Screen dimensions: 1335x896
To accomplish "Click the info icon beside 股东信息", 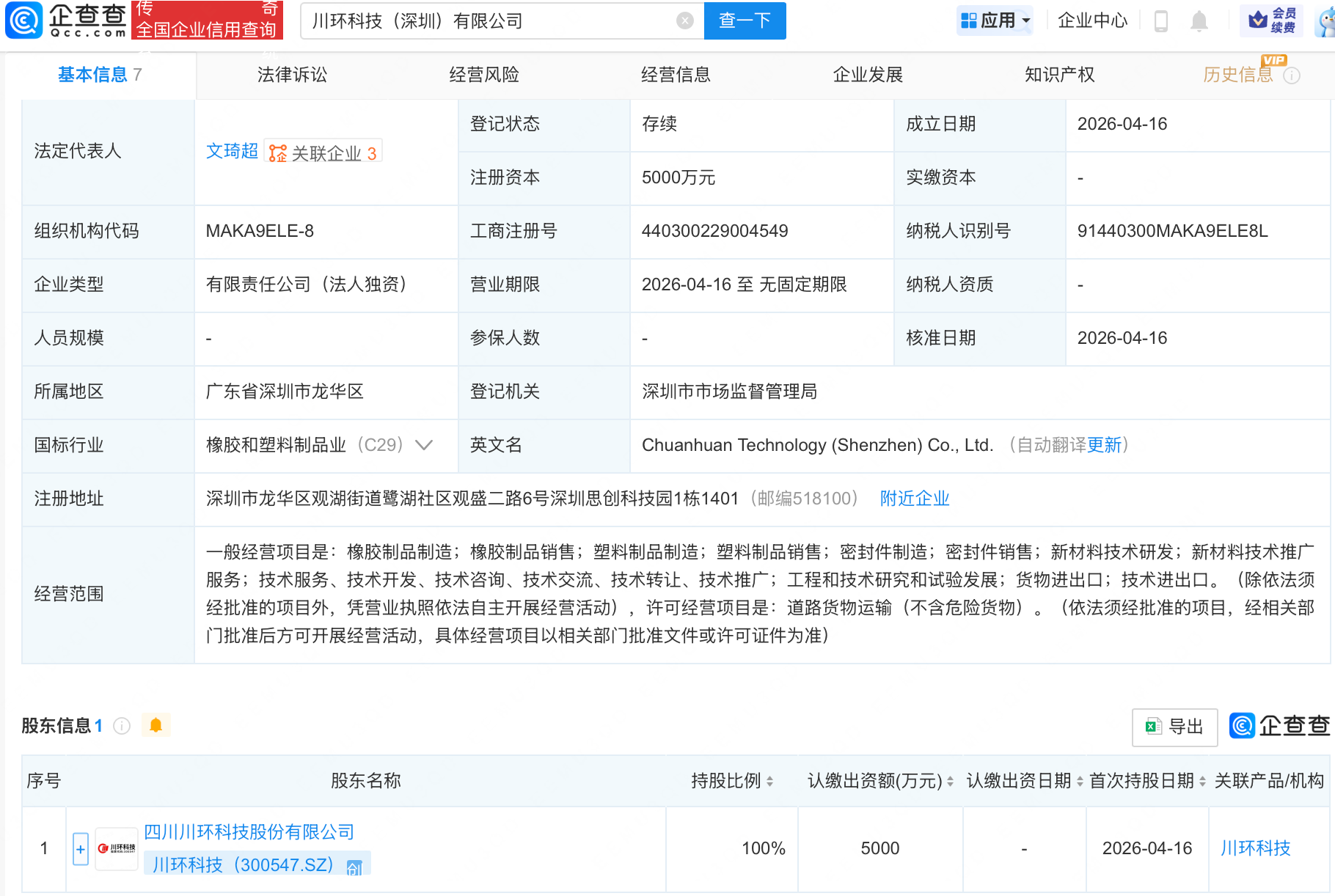I will click(121, 725).
